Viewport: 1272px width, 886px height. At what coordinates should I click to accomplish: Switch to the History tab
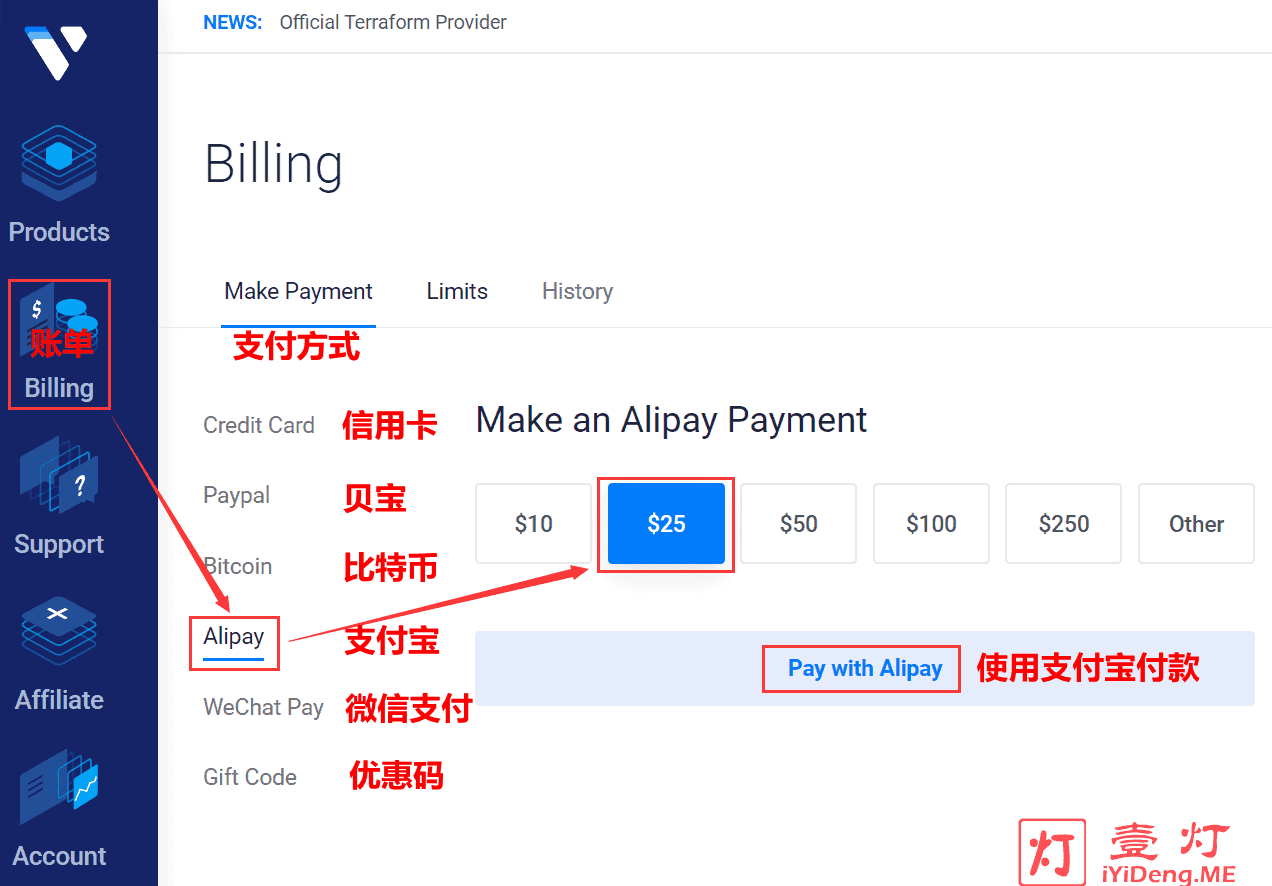[577, 292]
